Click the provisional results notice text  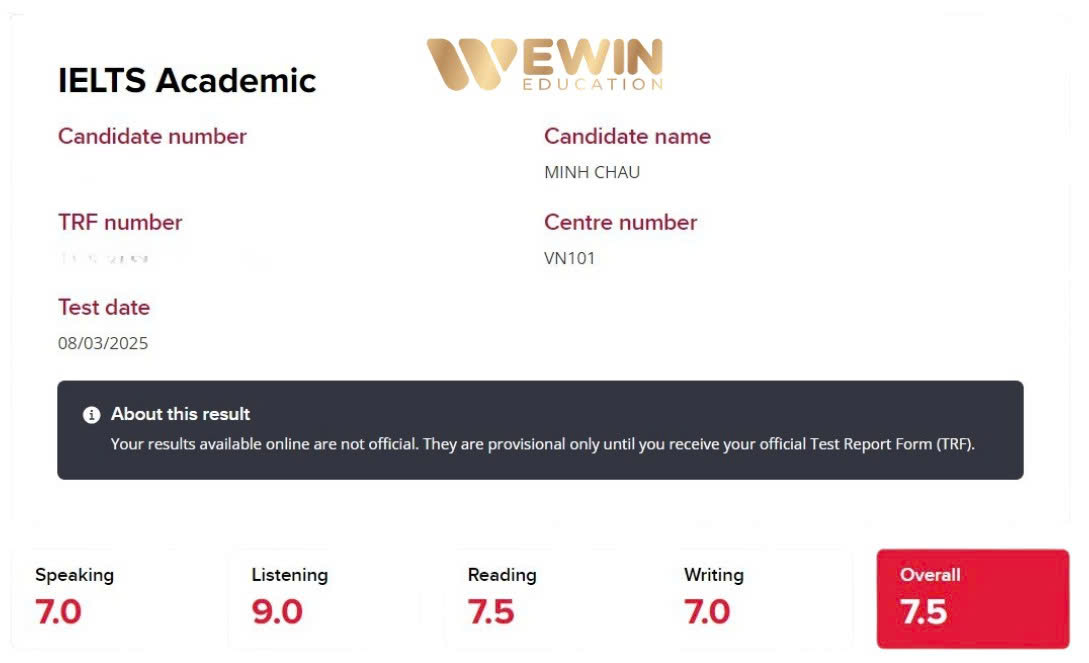point(542,444)
